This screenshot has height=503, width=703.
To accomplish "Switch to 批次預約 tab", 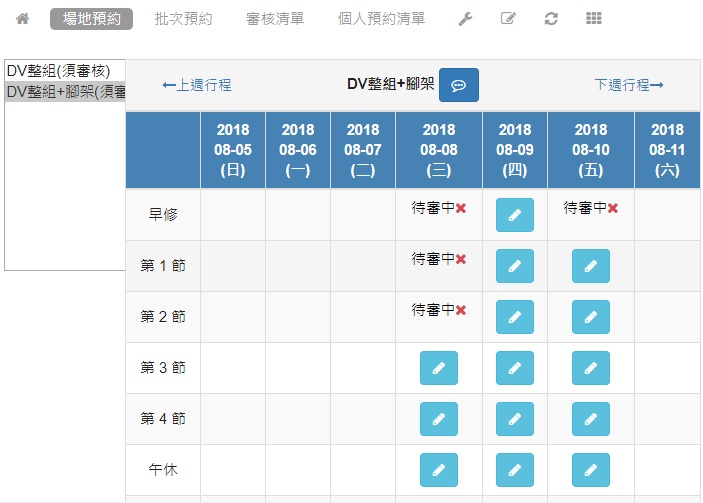I will pyautogui.click(x=183, y=19).
